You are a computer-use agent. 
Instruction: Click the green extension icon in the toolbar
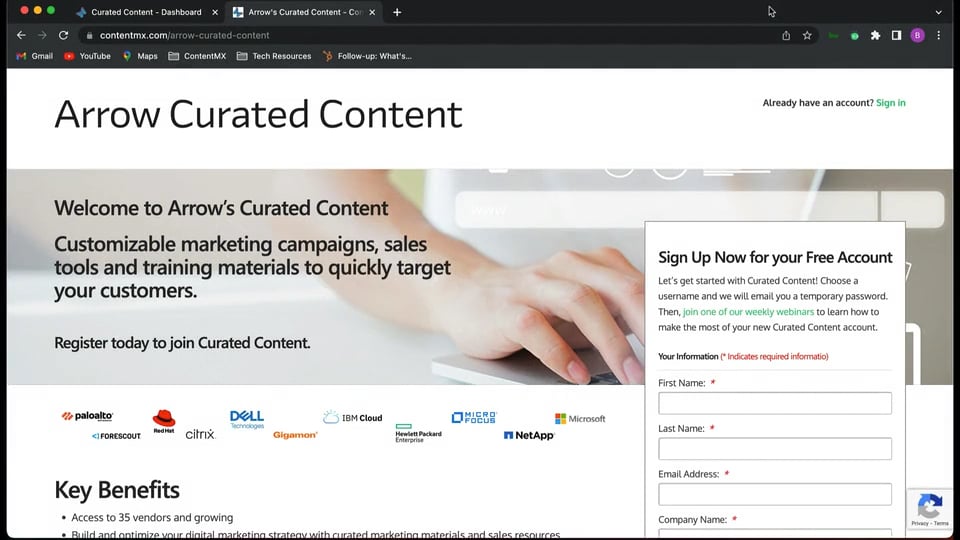tap(855, 36)
